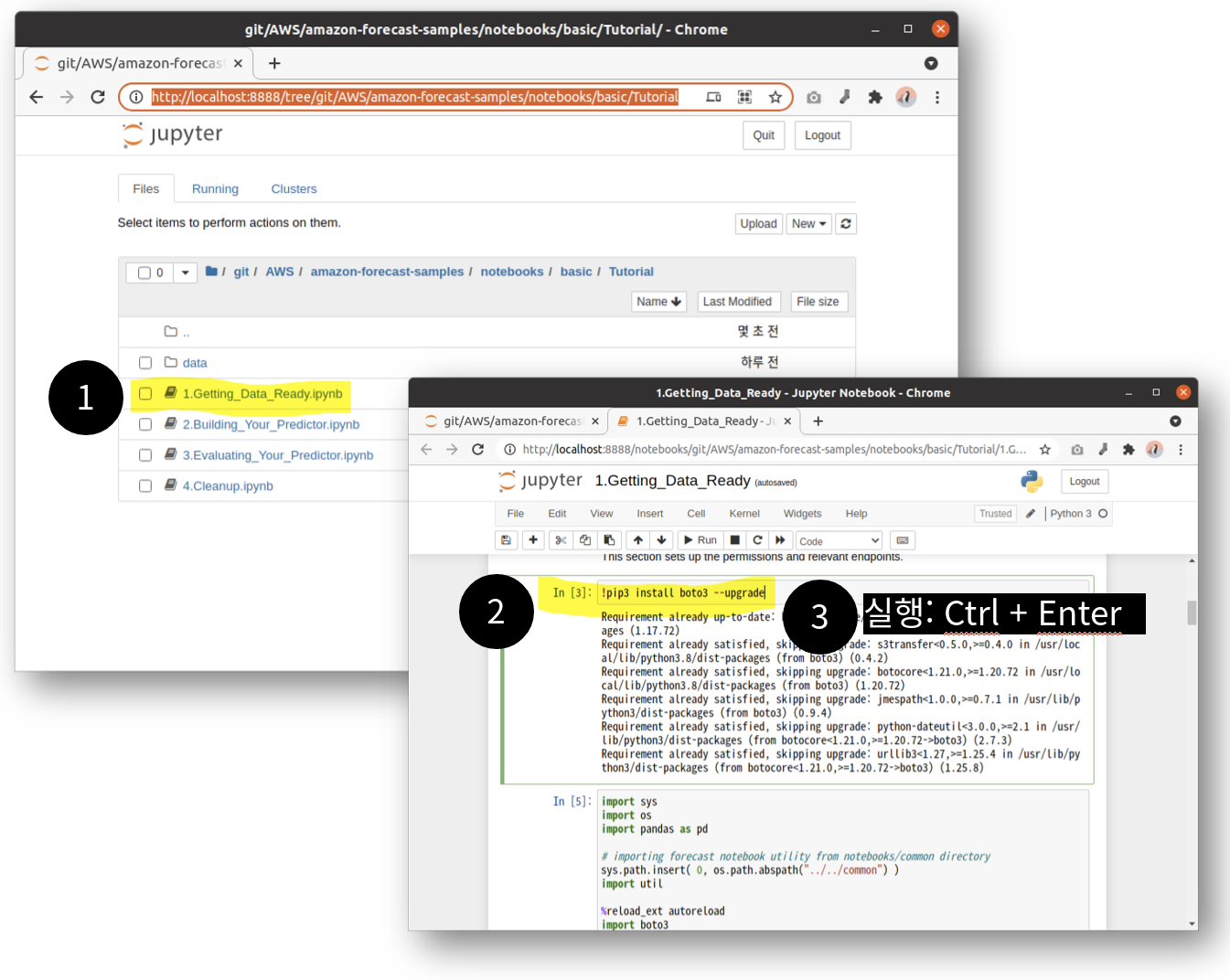Click notebook vertical scrollbar thumb
1230x980 pixels.
tap(1192, 612)
